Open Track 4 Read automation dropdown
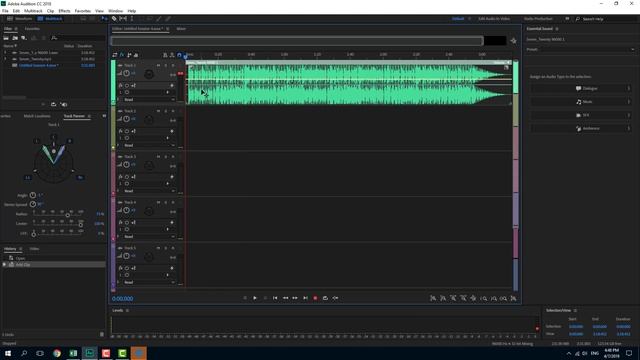This screenshot has height=360, width=640. (x=149, y=237)
